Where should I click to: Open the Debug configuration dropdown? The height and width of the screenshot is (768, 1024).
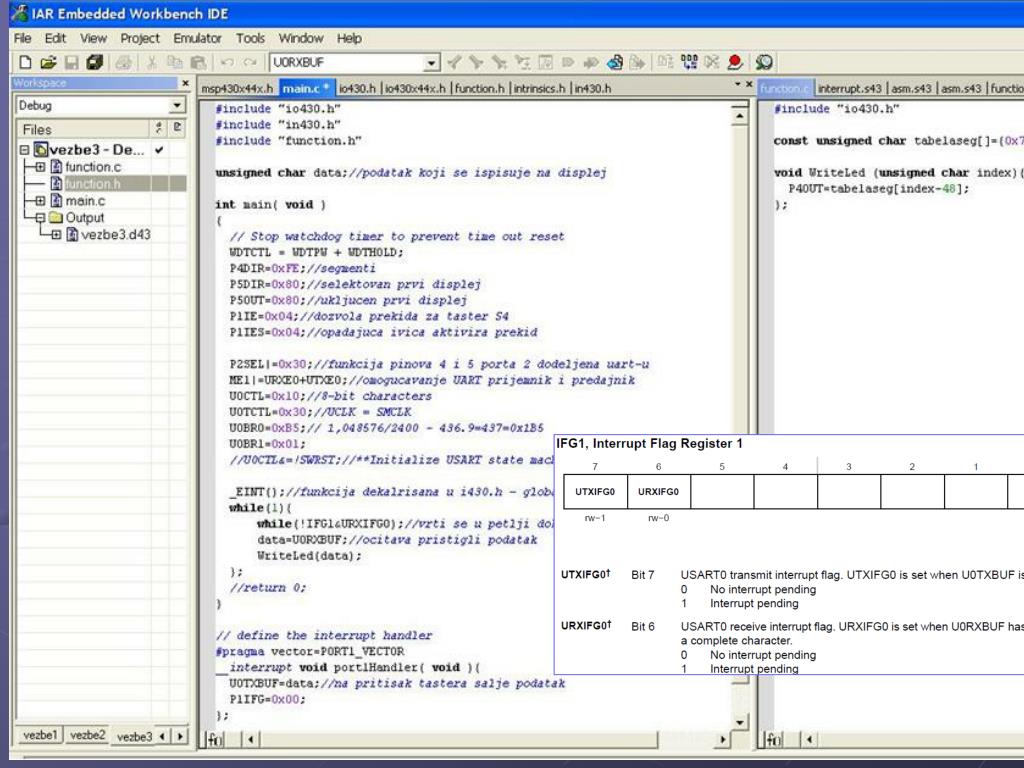[x=177, y=105]
